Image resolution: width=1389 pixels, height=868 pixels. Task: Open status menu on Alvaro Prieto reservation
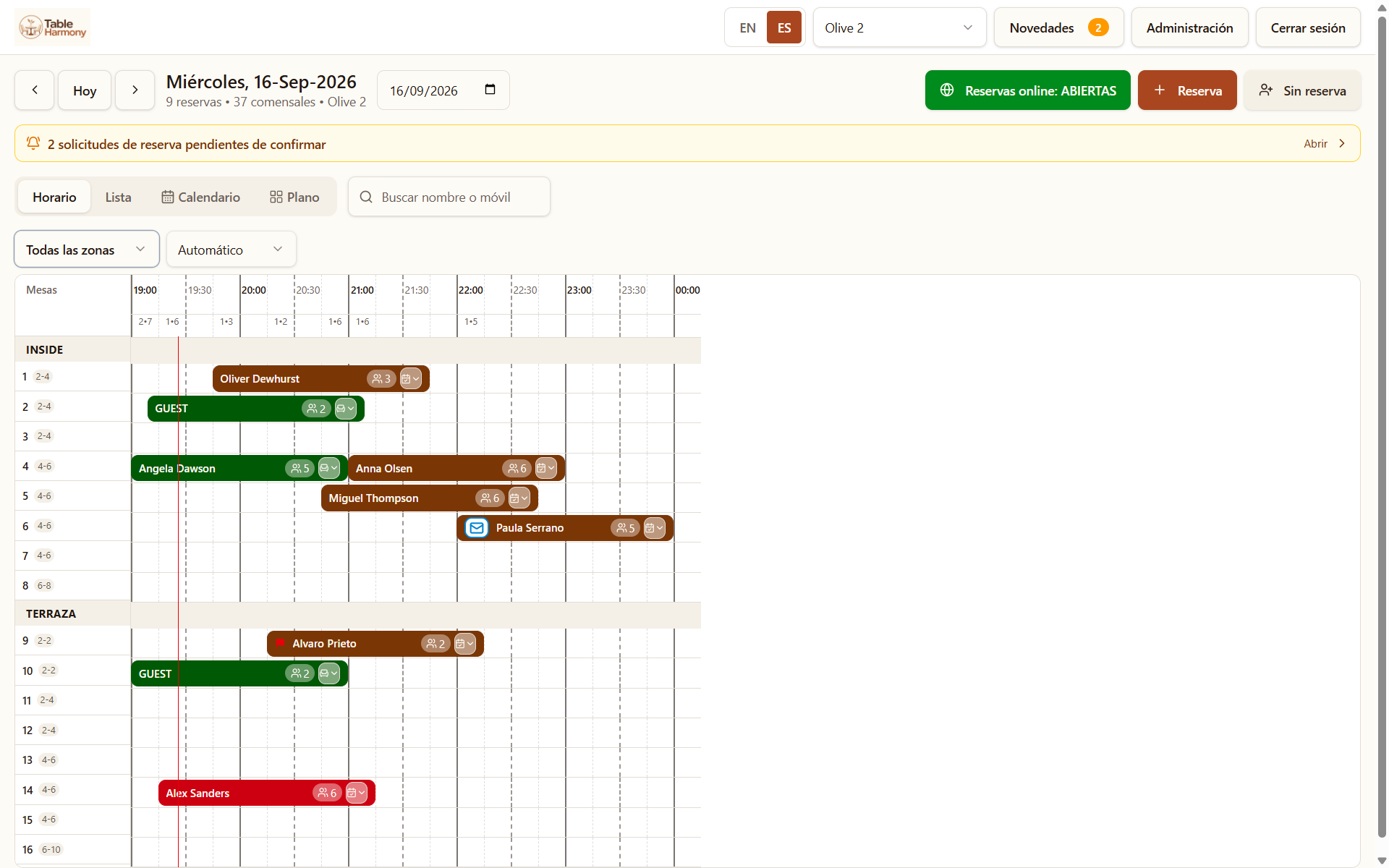464,644
